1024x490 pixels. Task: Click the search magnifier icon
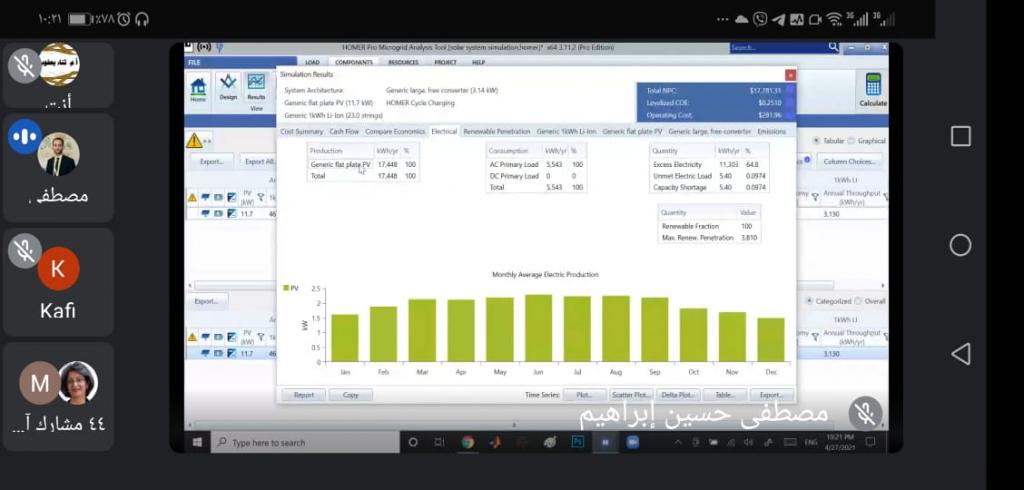point(833,47)
